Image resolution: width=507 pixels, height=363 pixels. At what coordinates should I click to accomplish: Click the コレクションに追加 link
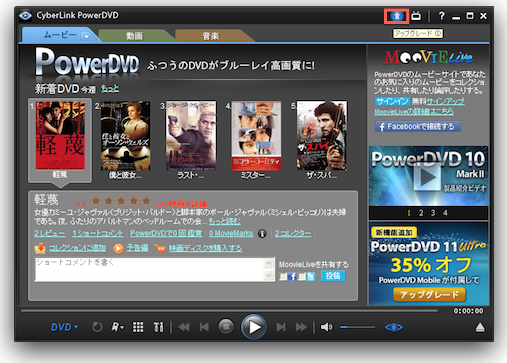(x=77, y=248)
